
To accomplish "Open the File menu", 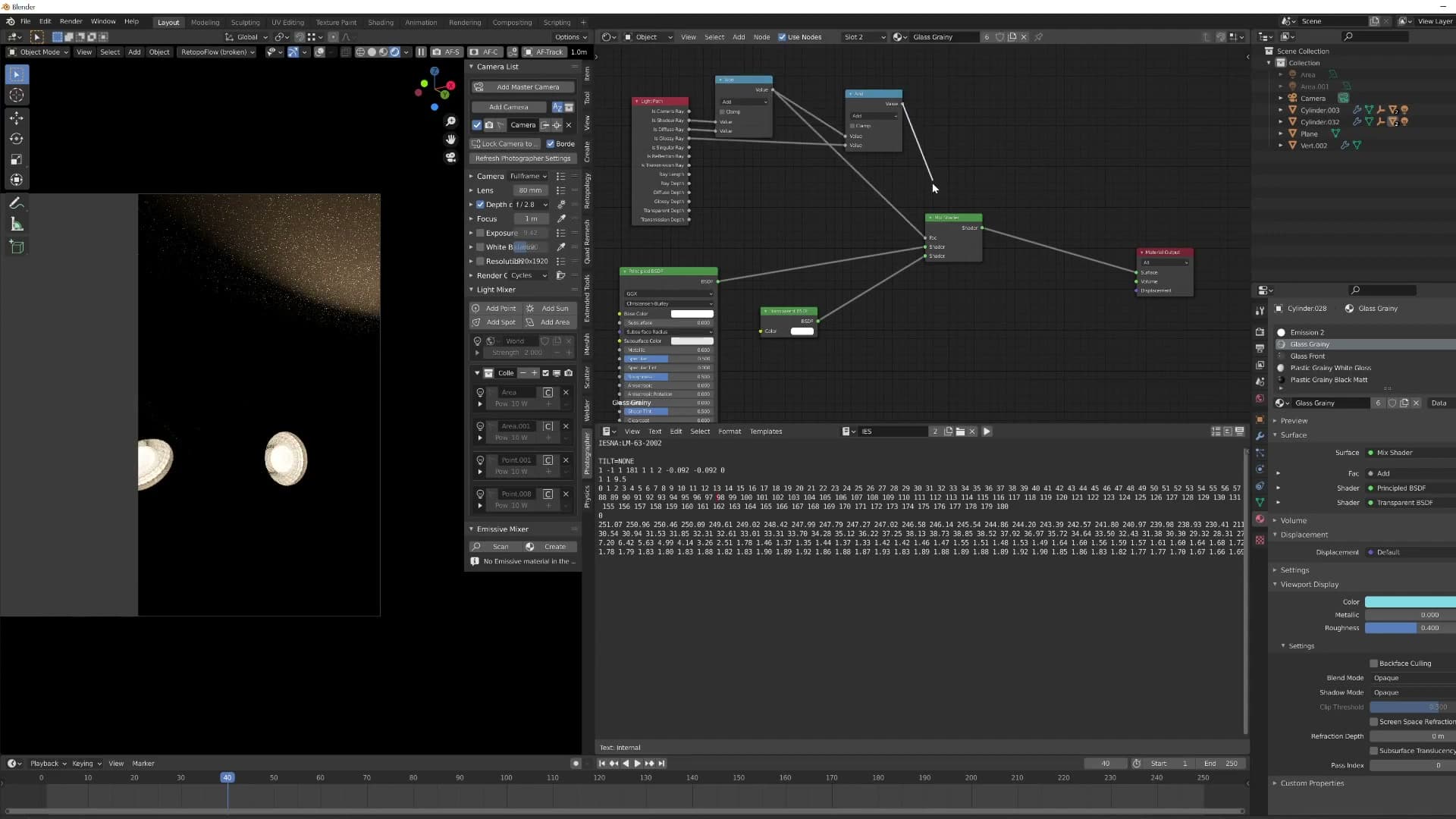I will pyautogui.click(x=25, y=21).
